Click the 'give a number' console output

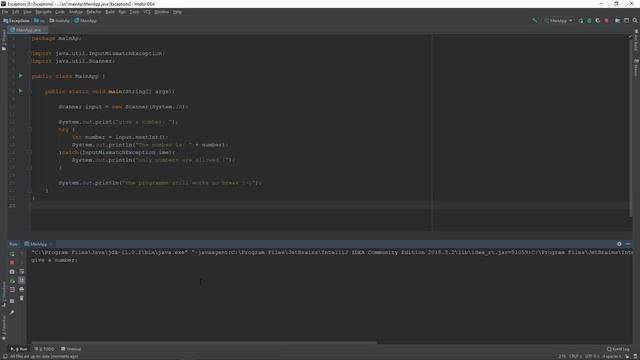pyautogui.click(x=54, y=260)
